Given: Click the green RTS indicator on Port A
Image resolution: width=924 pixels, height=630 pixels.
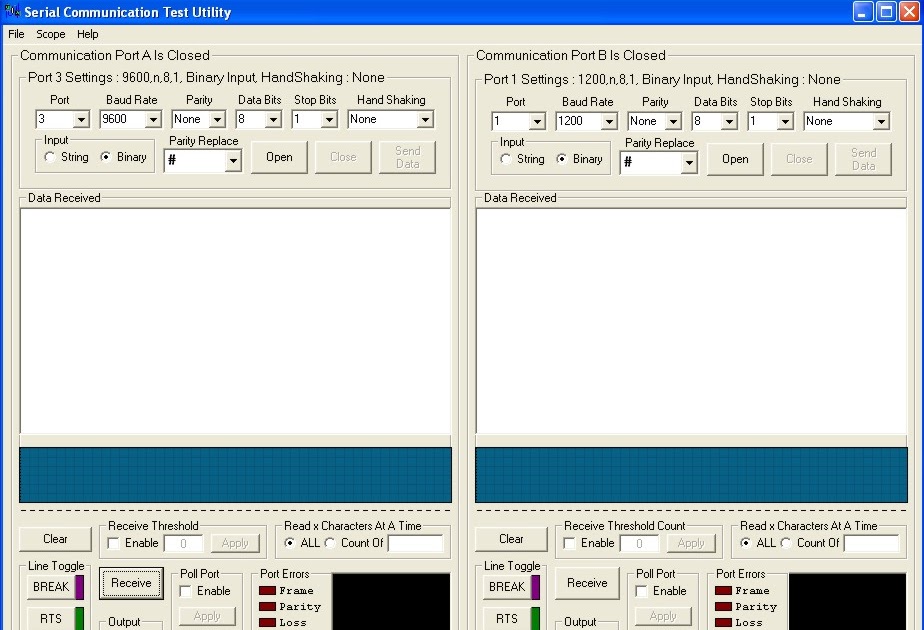Looking at the screenshot, I should (80, 618).
